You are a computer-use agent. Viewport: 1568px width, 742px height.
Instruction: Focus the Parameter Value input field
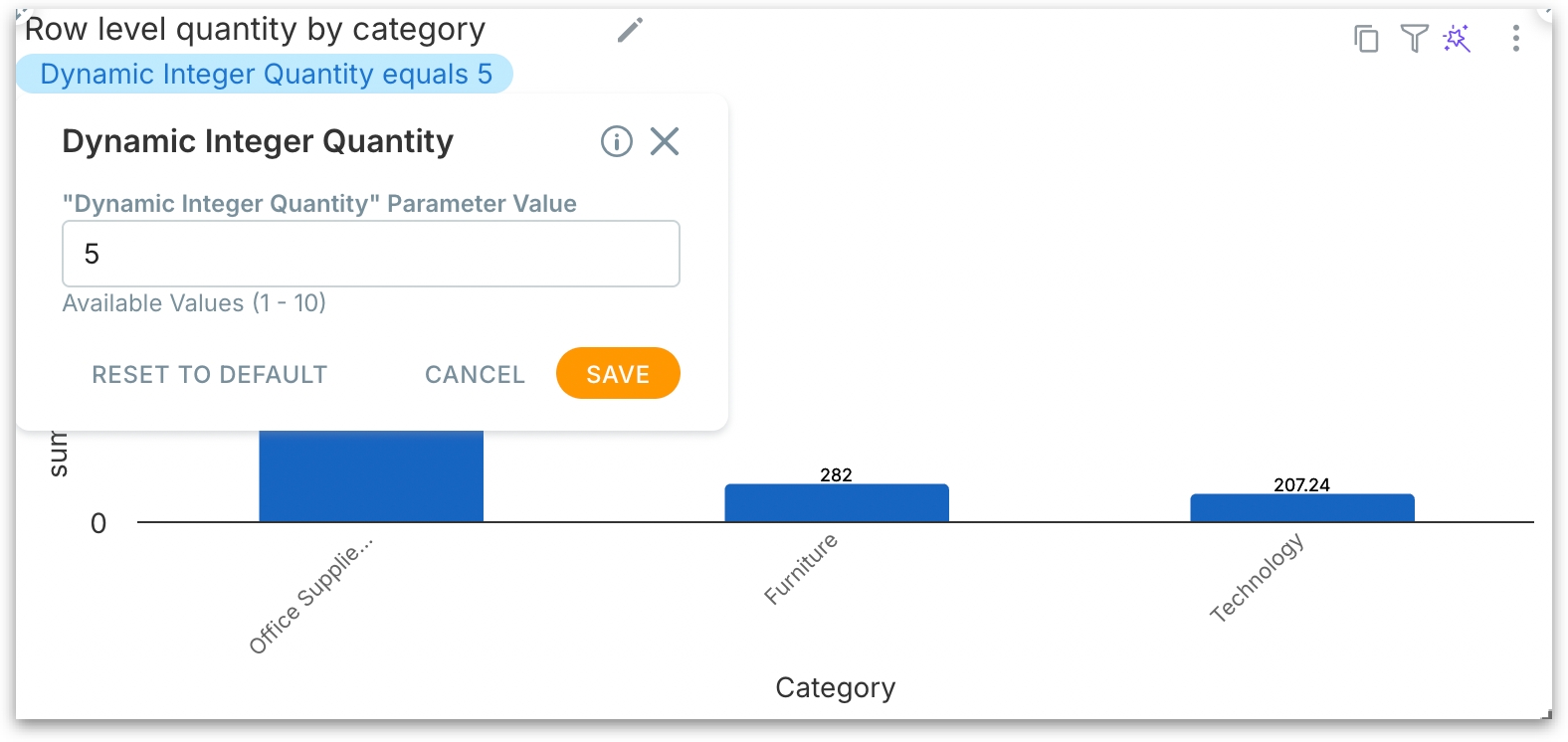pos(371,254)
